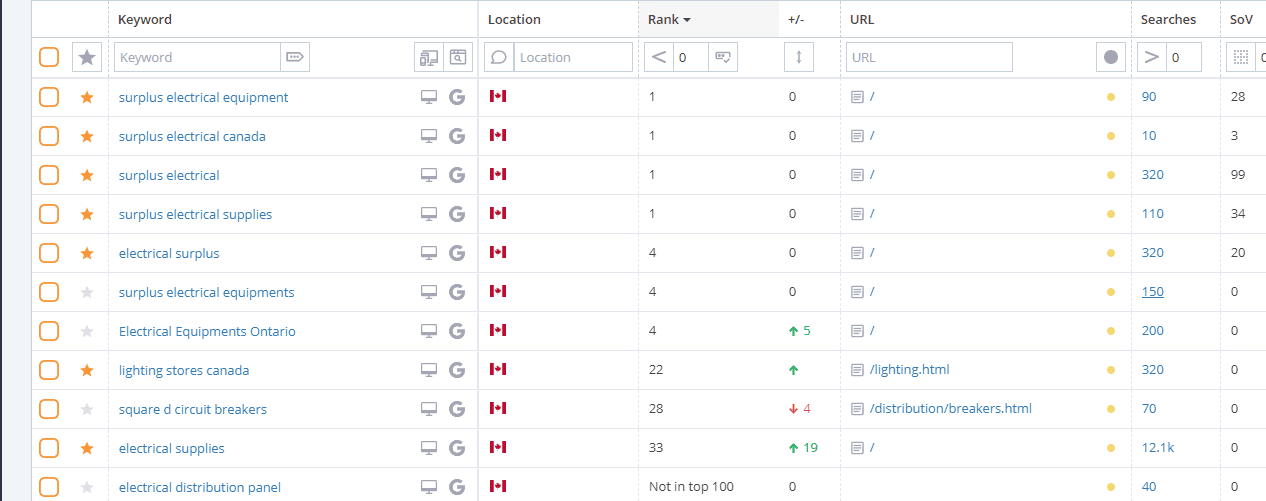Open the 'Electrical Equipments Ontario' keyword link
This screenshot has height=501, width=1266.
coord(207,331)
